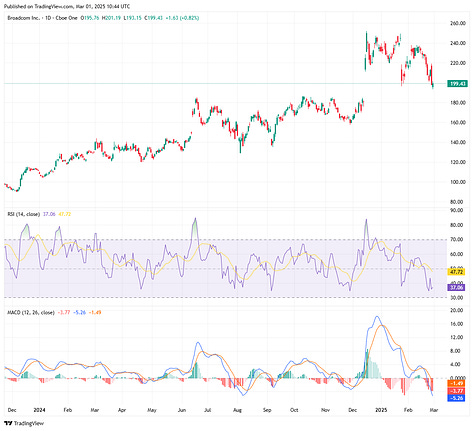Click the 12.00 label on MACD axis

456,337
